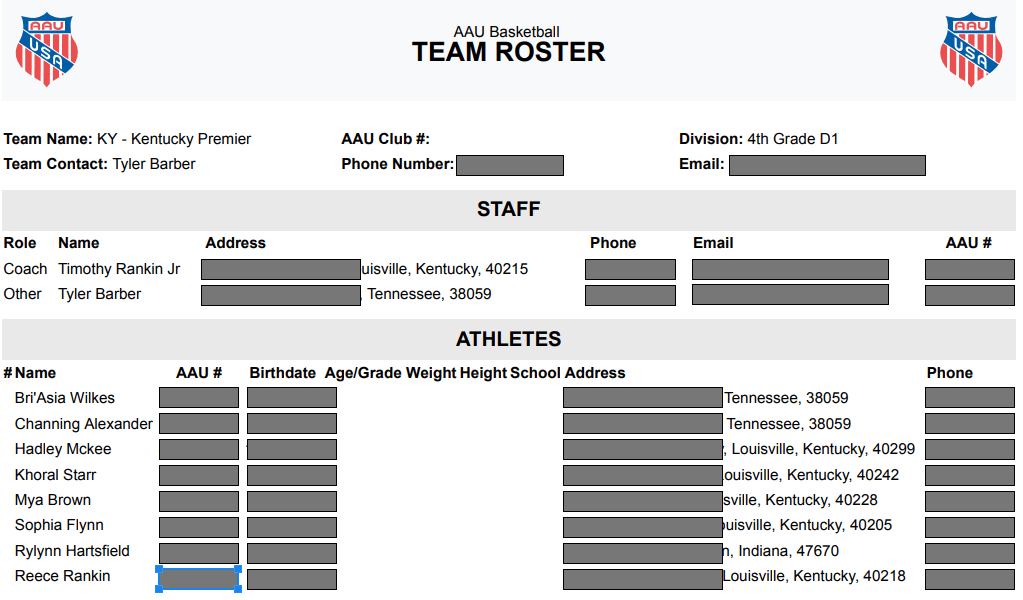Select the team Email input field
Screen dimensions: 1023x600
click(827, 165)
